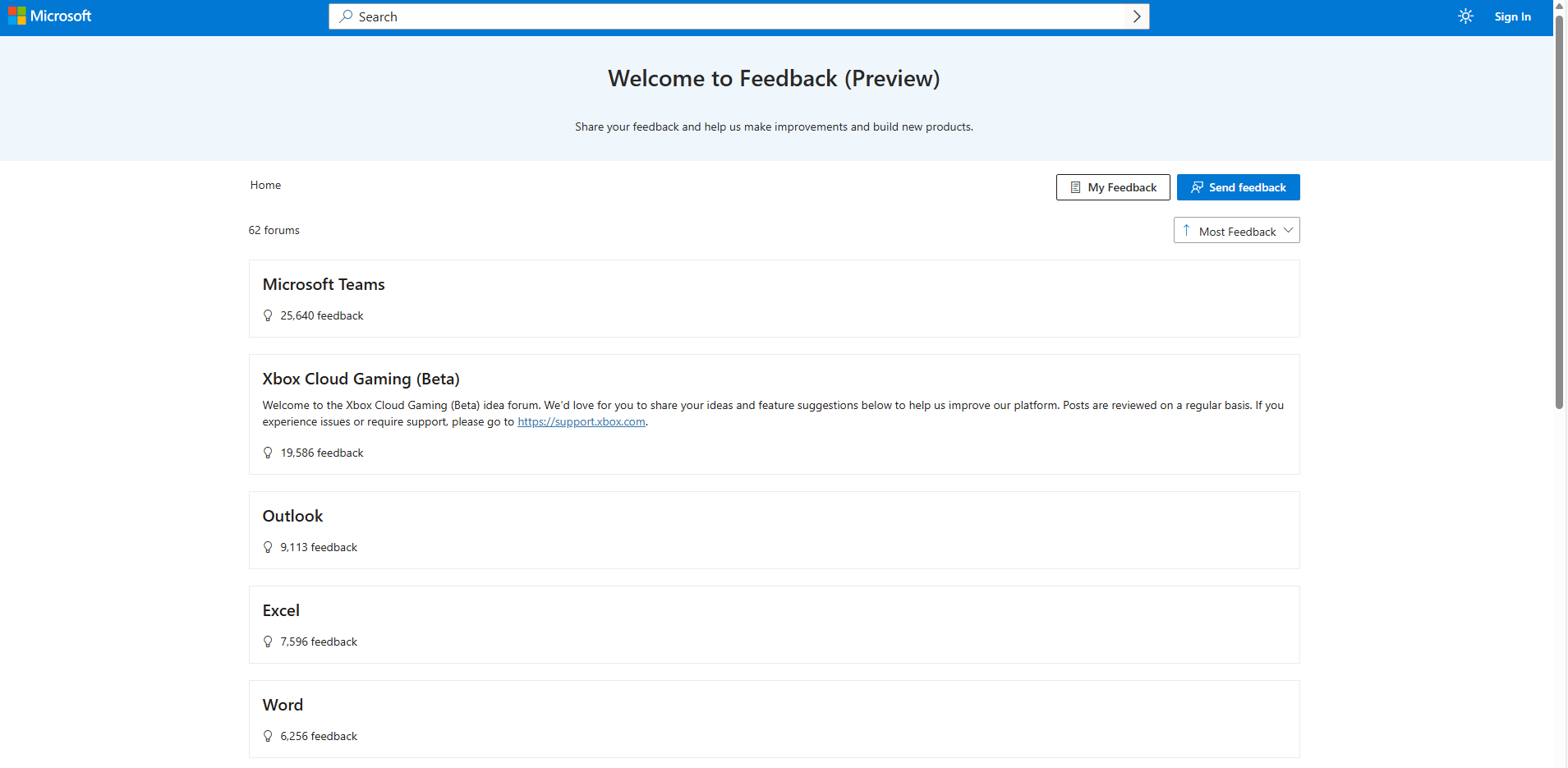Screen dimensions: 1568x768
Task: Click the lightbulb icon under Excel
Action: [268, 642]
